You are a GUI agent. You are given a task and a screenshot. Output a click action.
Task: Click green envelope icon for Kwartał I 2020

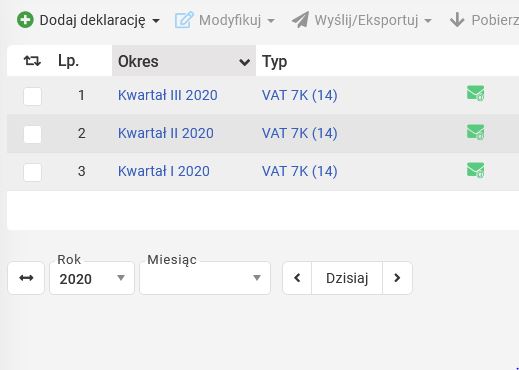pos(476,170)
